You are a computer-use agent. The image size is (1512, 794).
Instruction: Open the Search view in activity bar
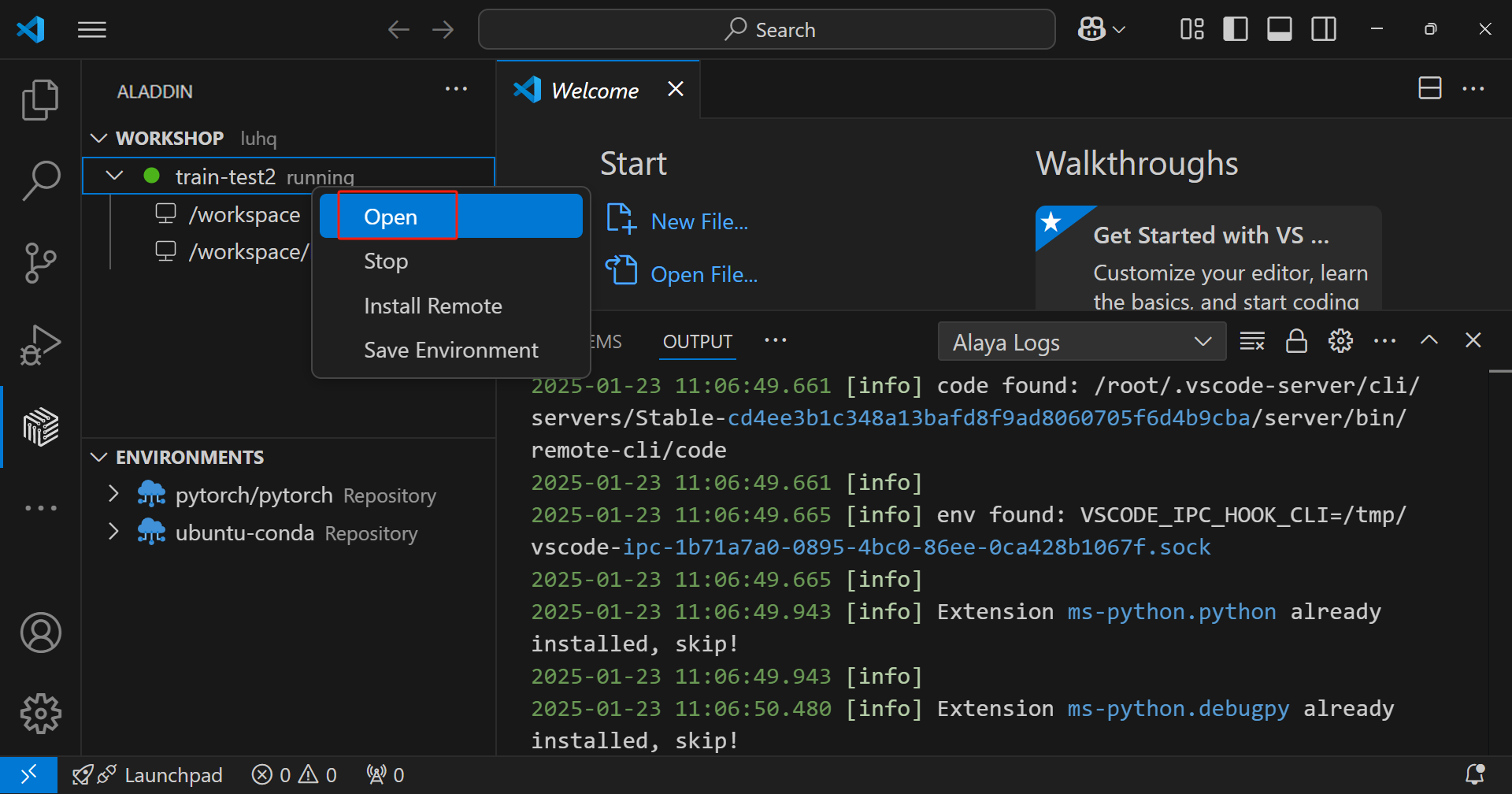pyautogui.click(x=40, y=180)
